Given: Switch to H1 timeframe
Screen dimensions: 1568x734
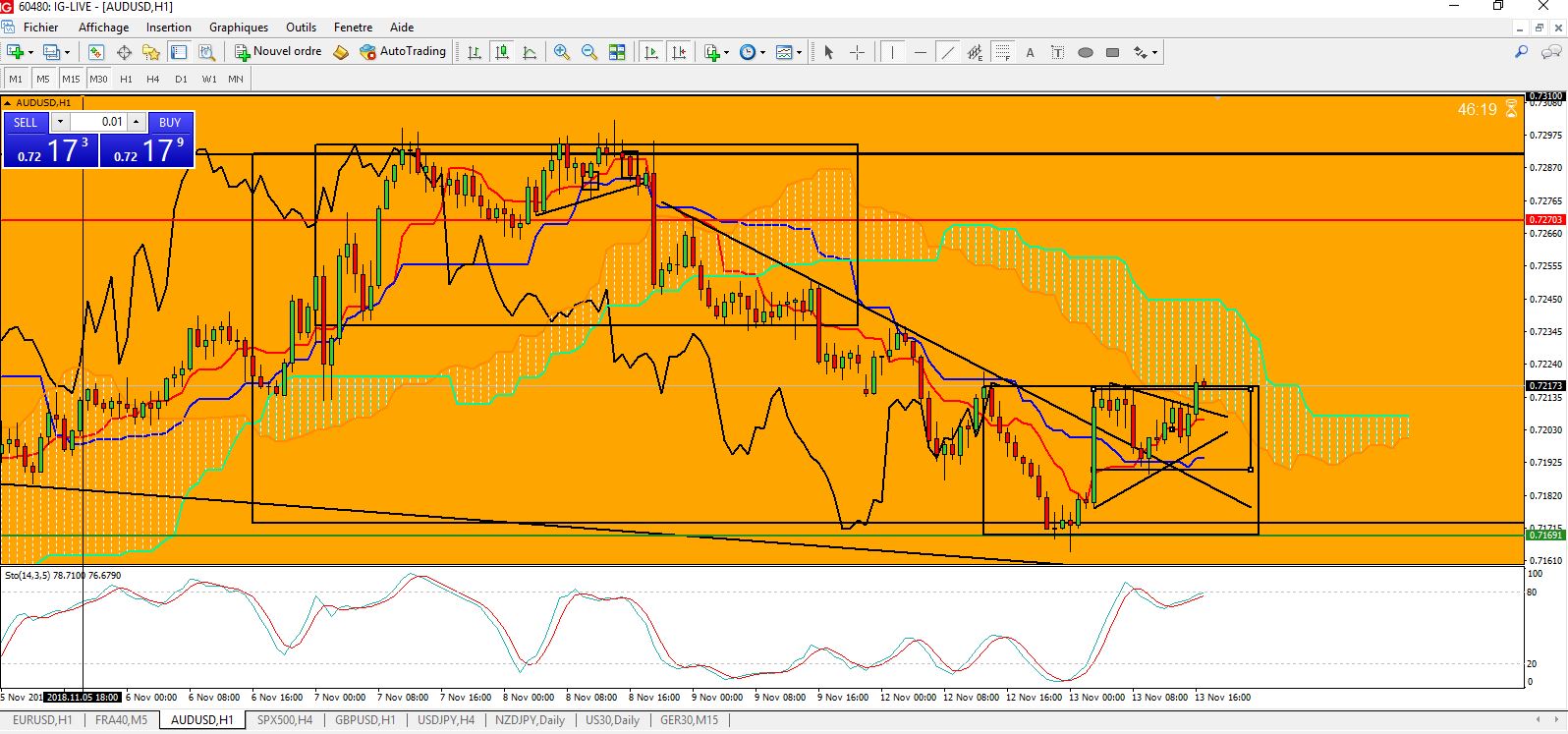Looking at the screenshot, I should pyautogui.click(x=126, y=79).
